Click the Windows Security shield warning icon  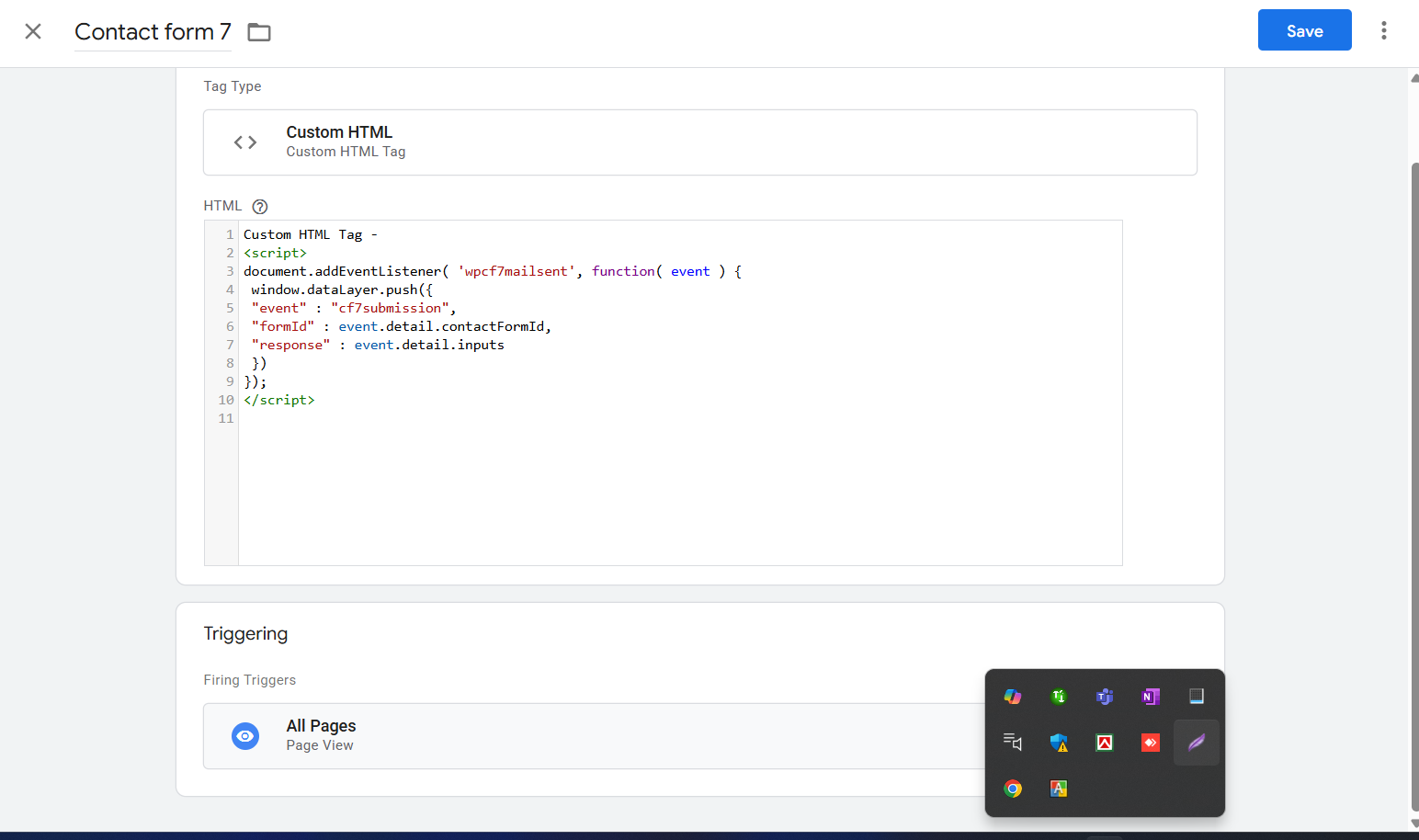pos(1059,743)
